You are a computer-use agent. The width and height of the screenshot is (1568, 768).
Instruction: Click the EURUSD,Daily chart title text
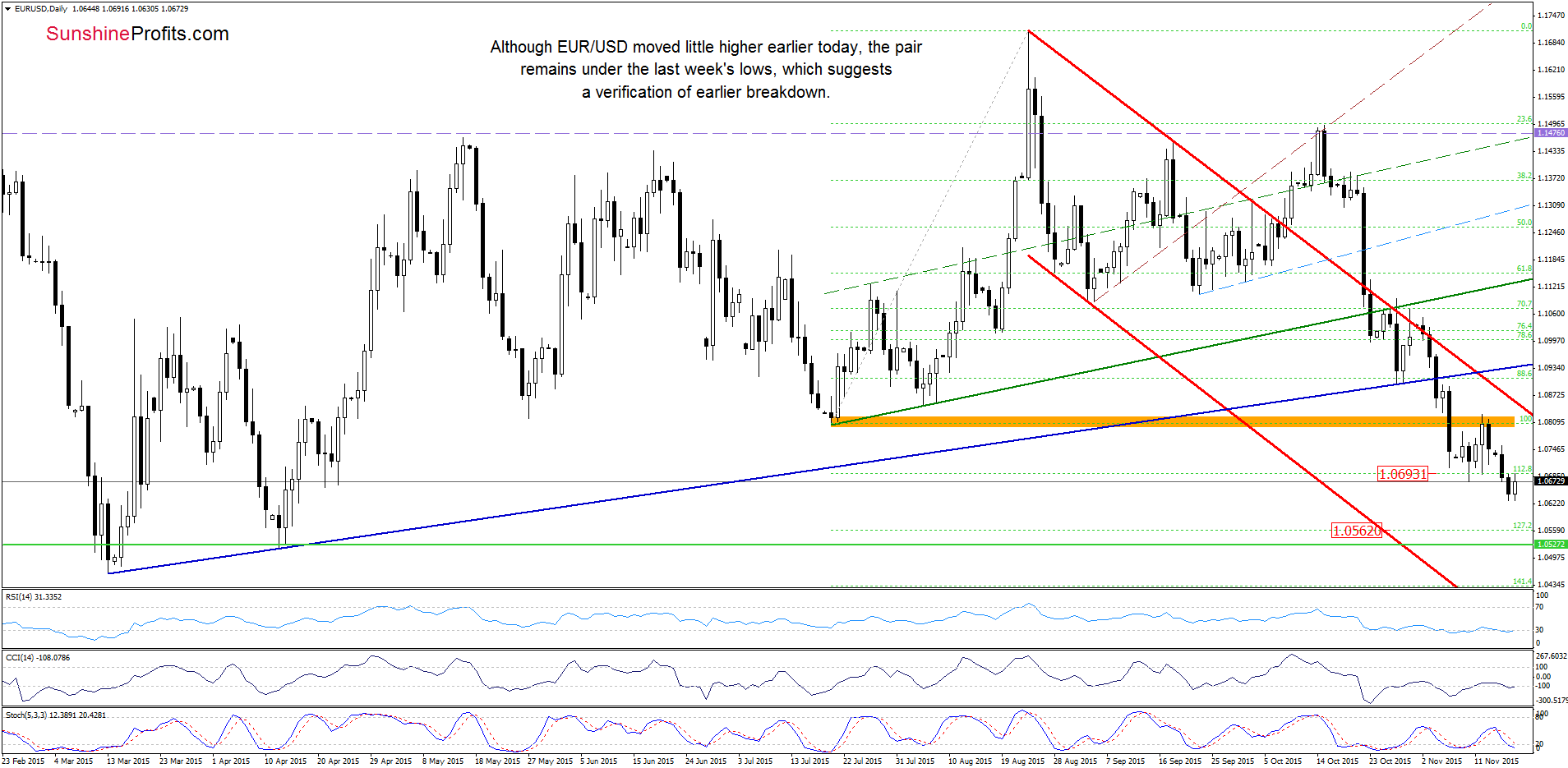pos(41,9)
